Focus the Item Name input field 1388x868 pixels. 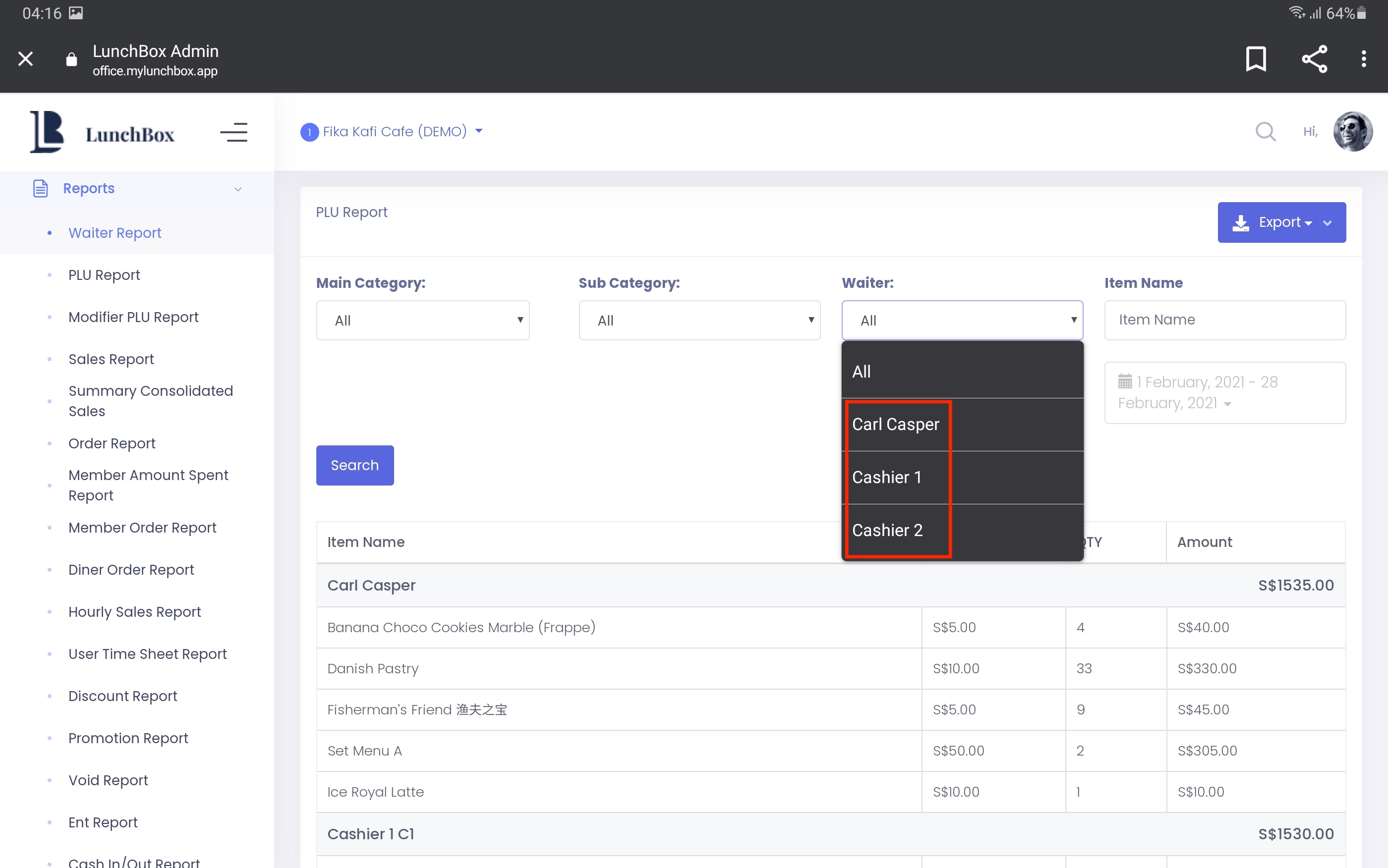coord(1224,320)
